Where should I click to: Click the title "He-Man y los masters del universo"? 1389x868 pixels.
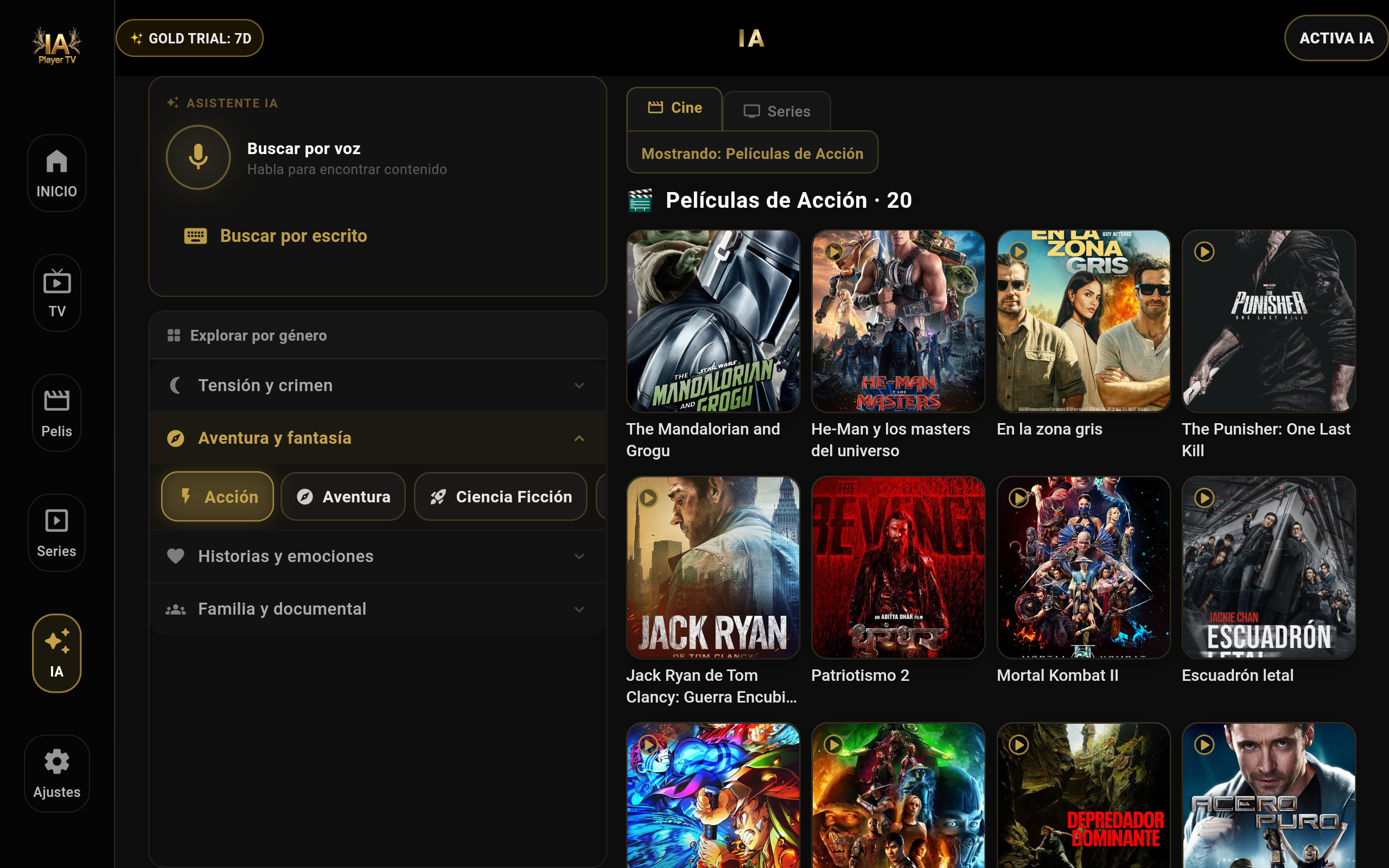[890, 441]
